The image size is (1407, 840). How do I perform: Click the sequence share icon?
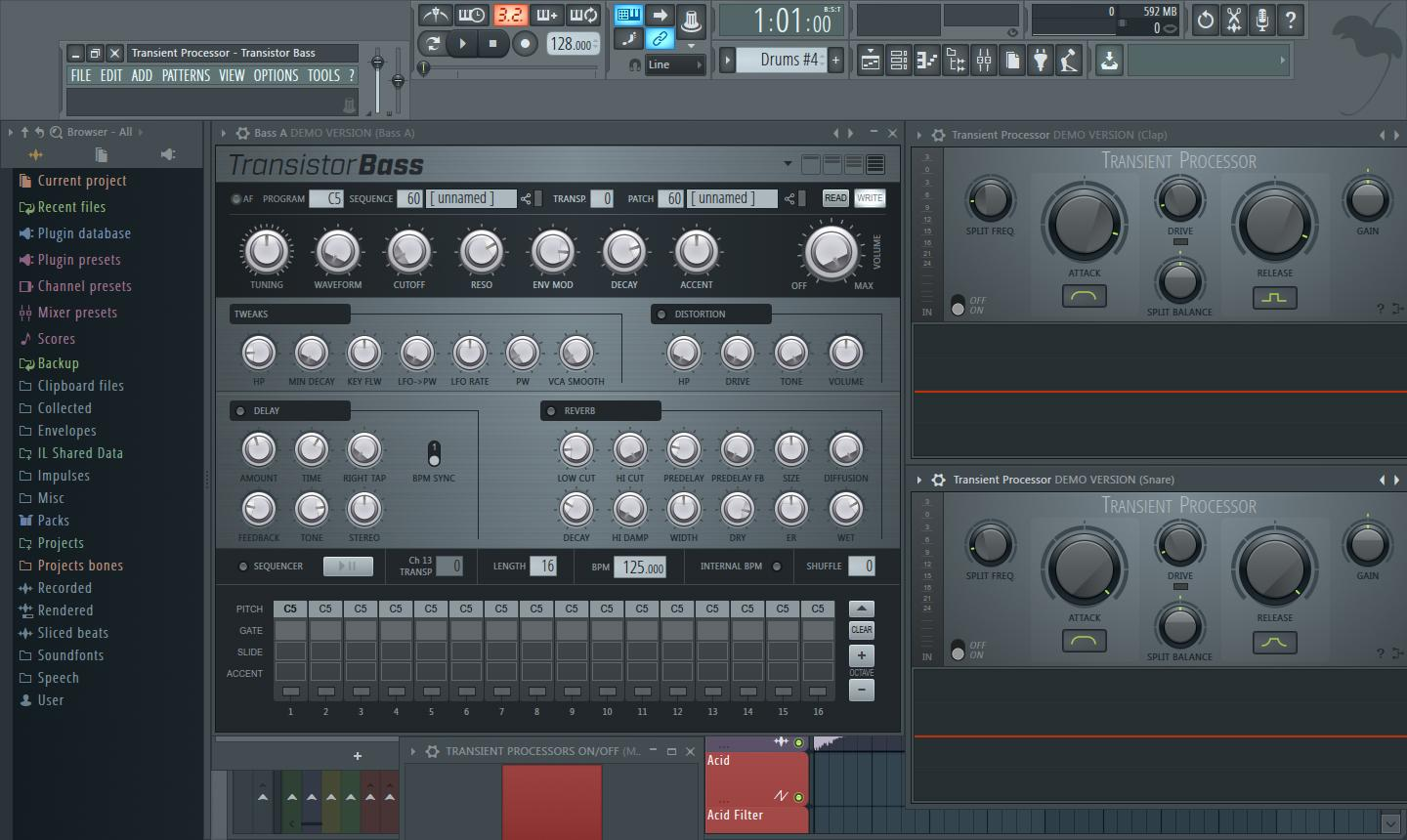coord(526,198)
